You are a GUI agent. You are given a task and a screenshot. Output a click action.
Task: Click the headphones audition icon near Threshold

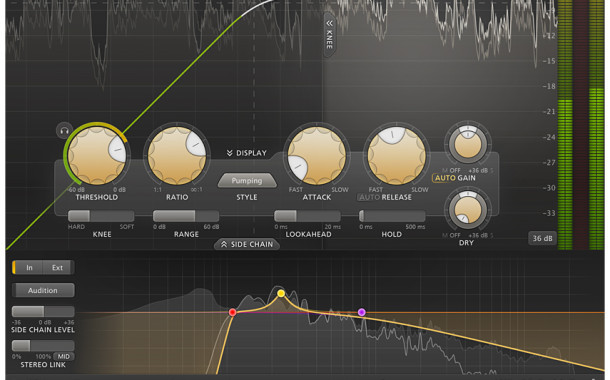[64, 131]
